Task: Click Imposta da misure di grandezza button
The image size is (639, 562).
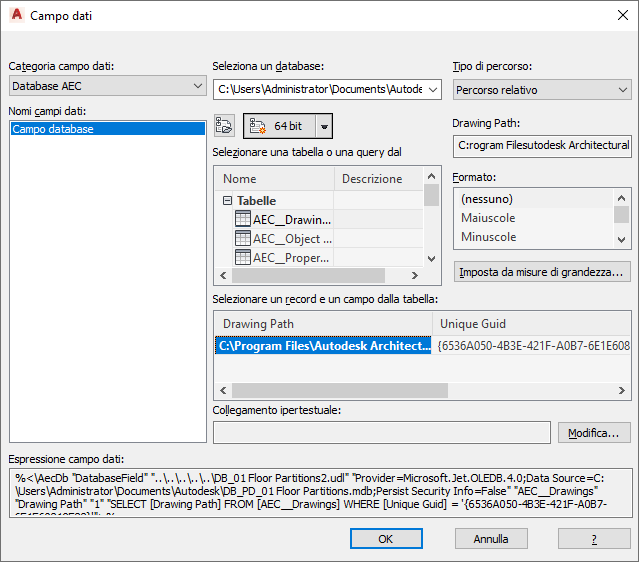Action: pyautogui.click(x=542, y=272)
